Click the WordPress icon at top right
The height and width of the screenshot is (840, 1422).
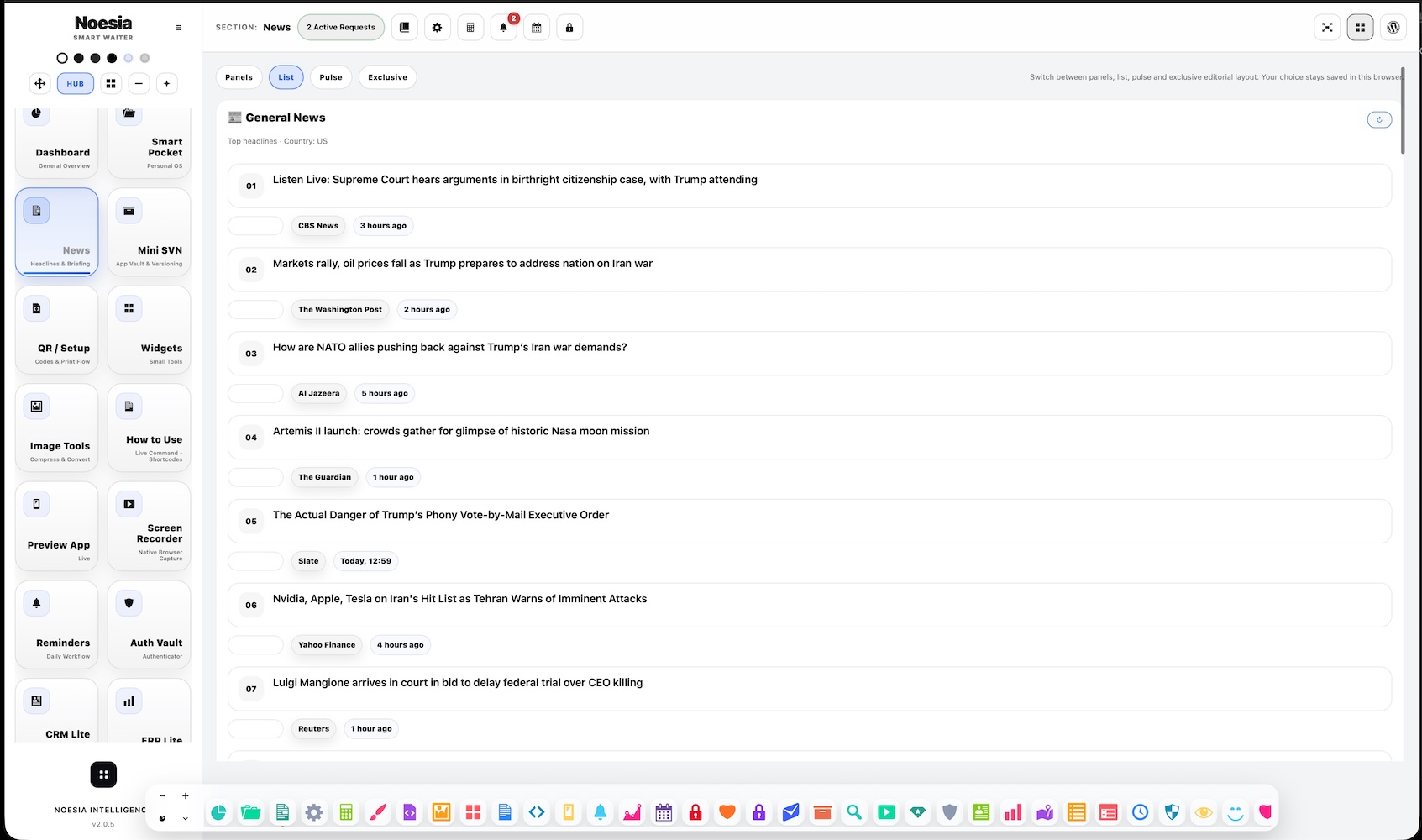[1393, 28]
